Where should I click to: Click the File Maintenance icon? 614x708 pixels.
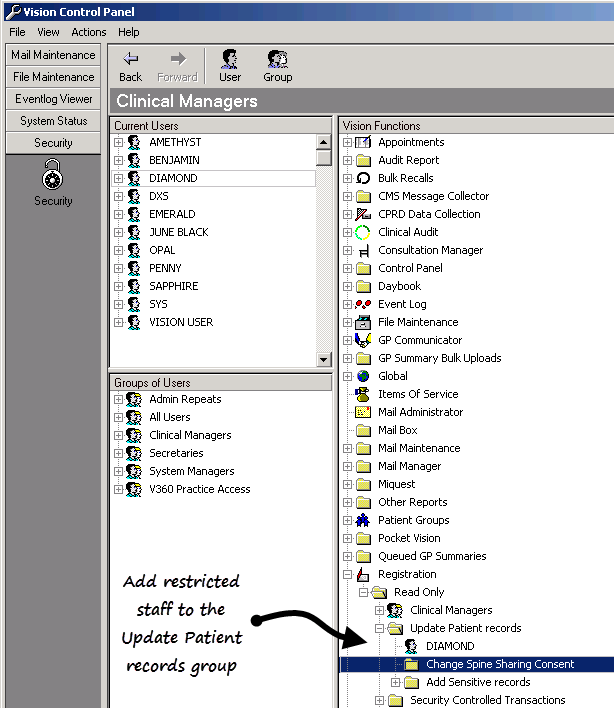point(363,322)
